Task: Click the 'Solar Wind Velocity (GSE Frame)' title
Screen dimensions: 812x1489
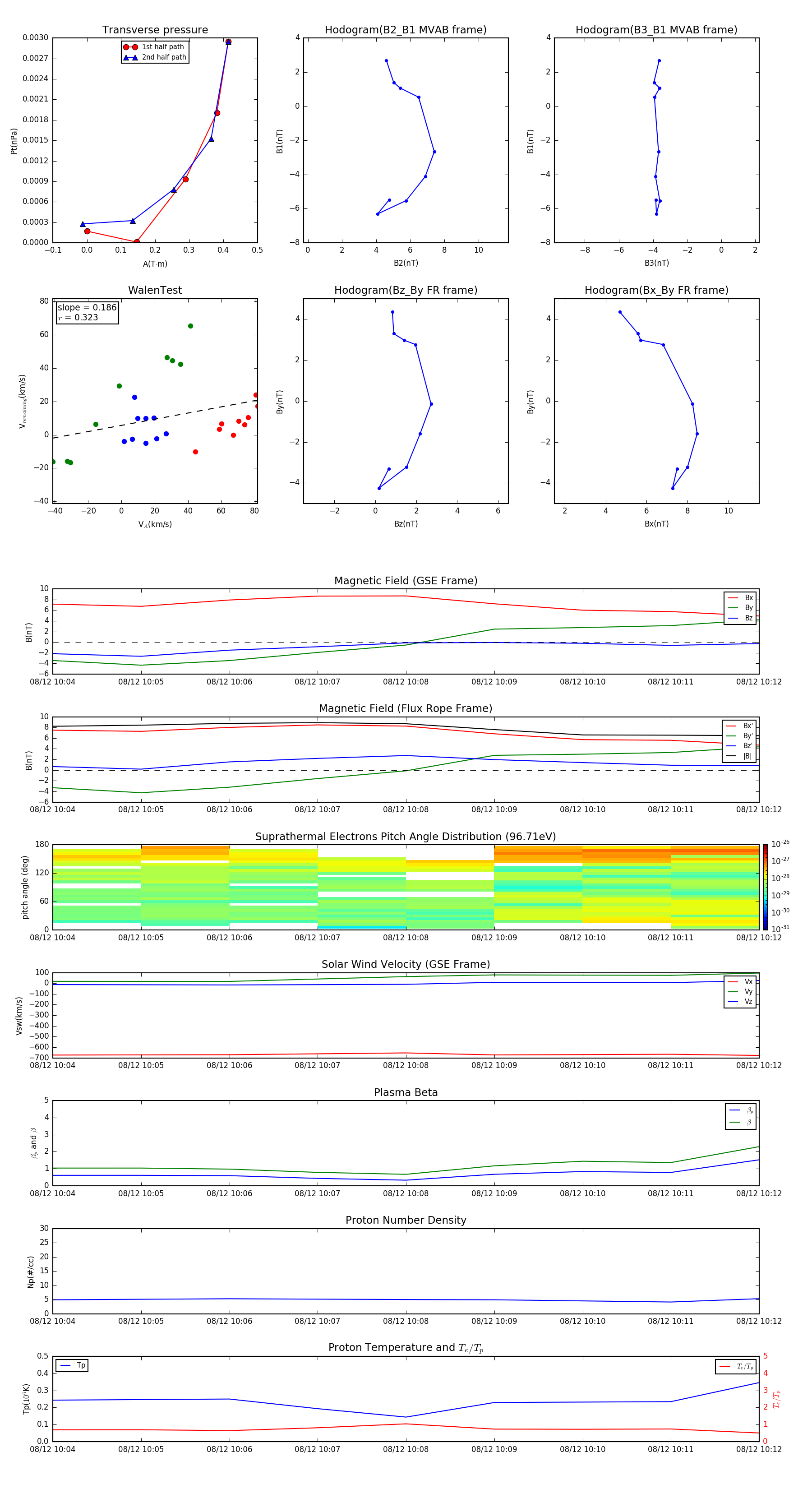Action: coord(406,964)
